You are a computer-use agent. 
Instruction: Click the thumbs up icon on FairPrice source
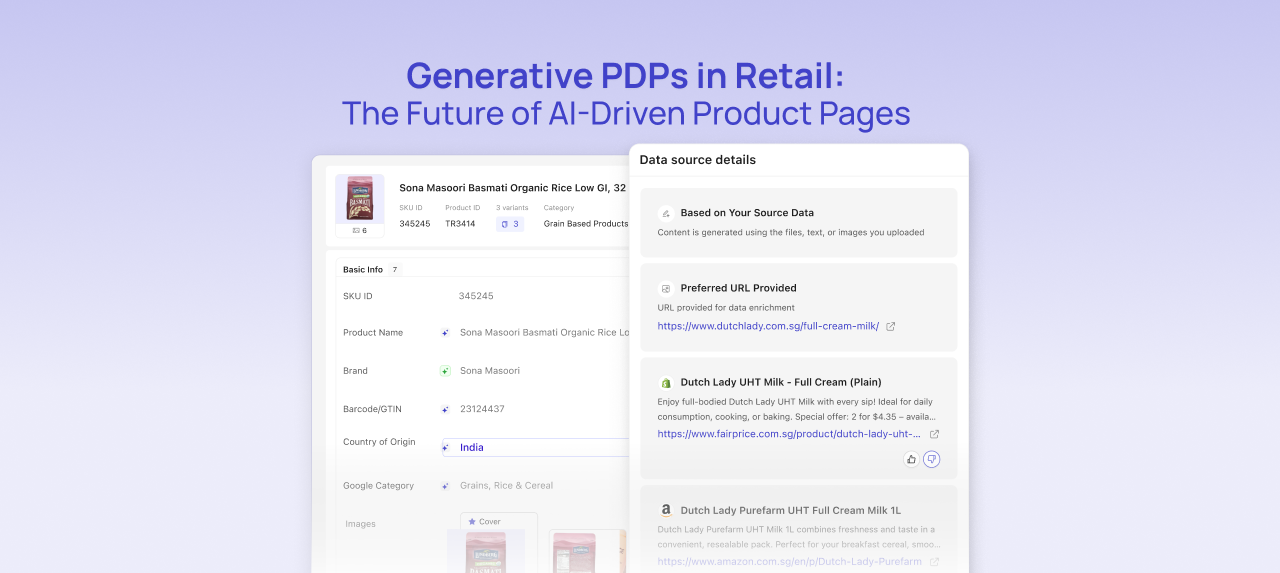[911, 459]
